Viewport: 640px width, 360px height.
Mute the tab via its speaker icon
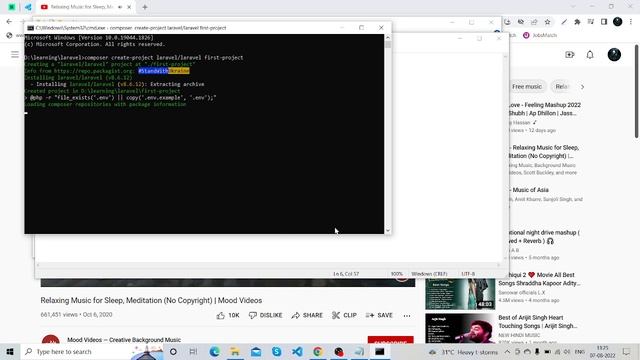[120, 7]
